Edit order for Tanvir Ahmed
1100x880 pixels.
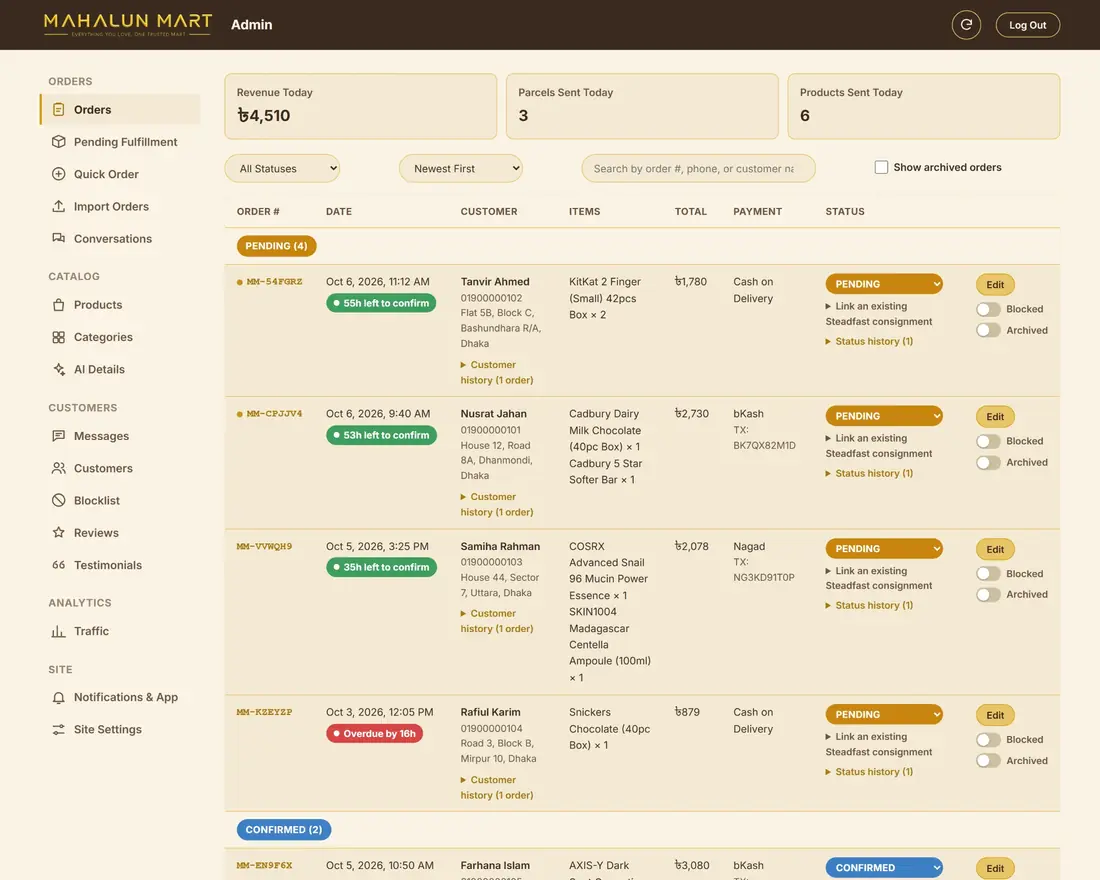pos(995,284)
